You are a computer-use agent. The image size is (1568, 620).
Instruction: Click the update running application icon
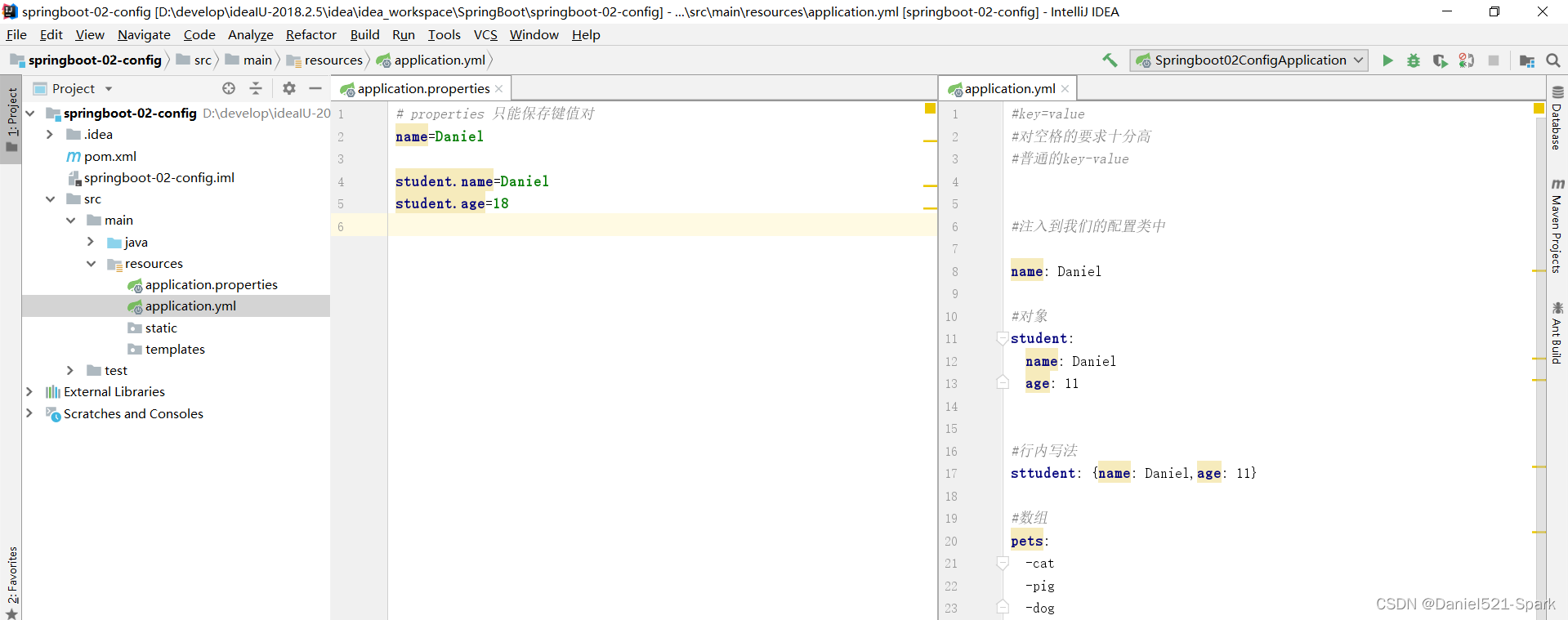click(1467, 60)
